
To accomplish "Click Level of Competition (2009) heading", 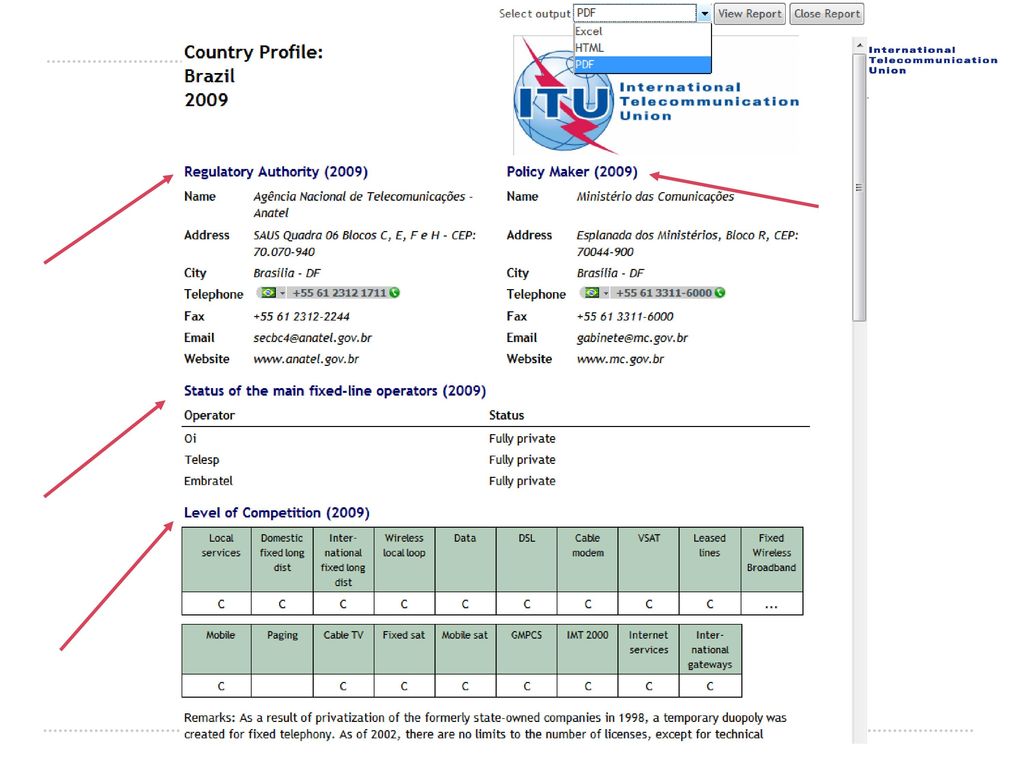I will tap(276, 513).
